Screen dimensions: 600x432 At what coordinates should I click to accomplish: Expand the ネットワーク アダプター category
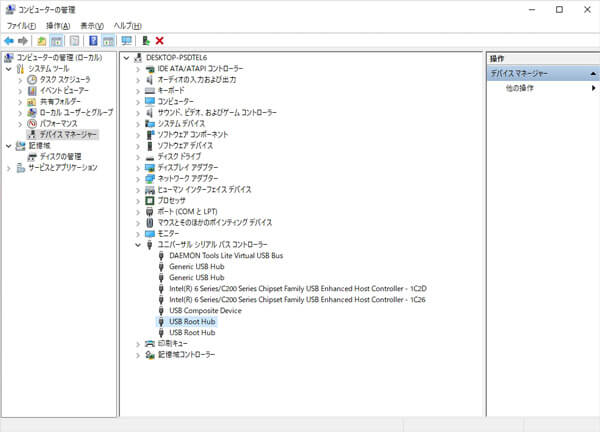click(137, 178)
